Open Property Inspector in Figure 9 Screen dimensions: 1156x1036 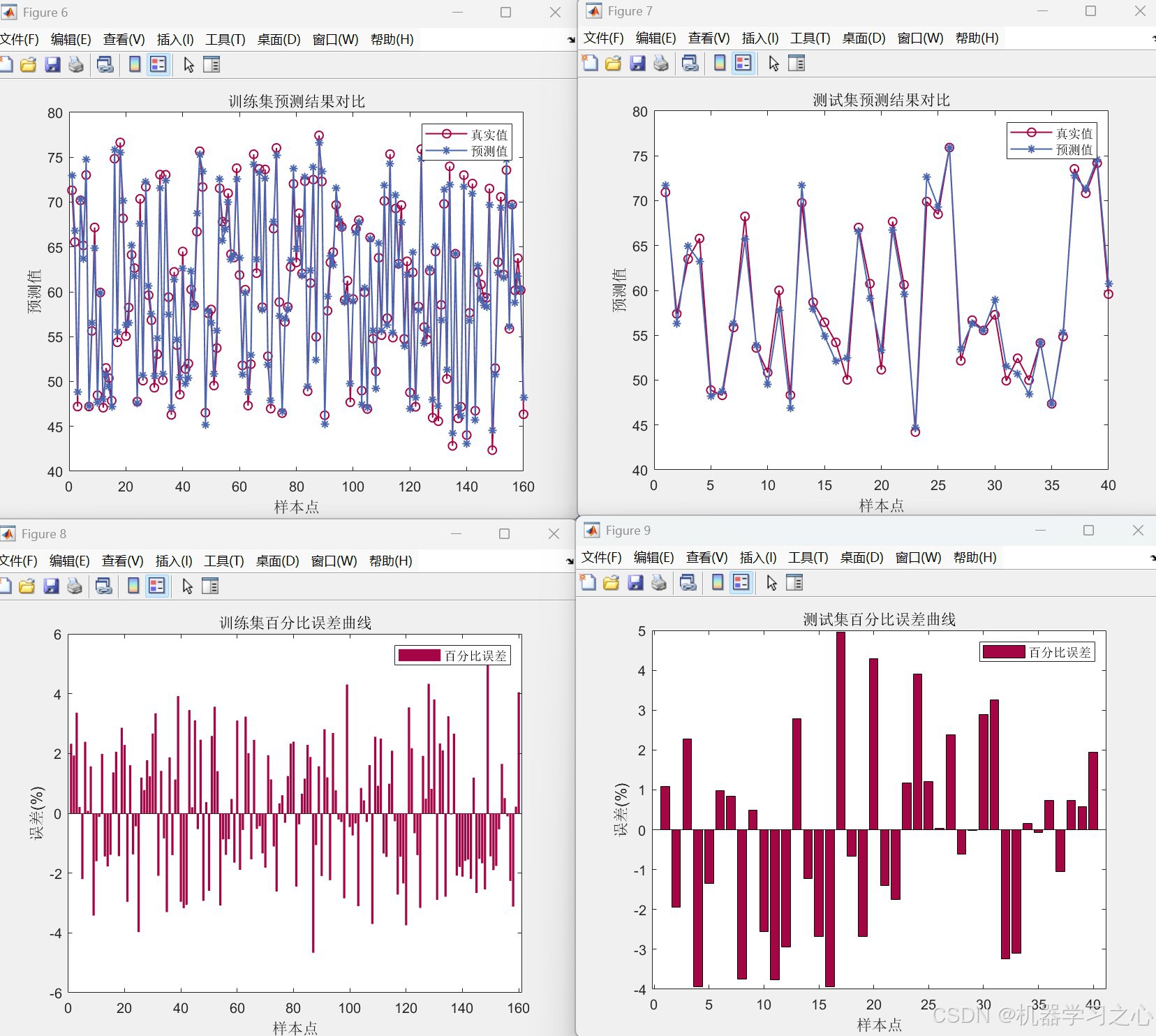794,583
